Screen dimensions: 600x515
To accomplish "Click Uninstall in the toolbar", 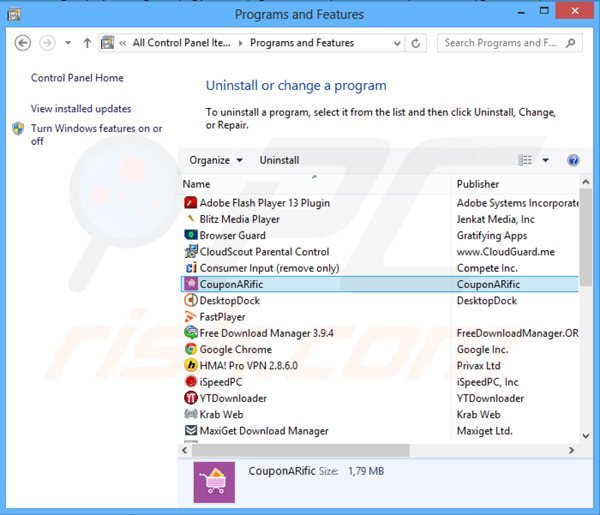I will click(279, 160).
